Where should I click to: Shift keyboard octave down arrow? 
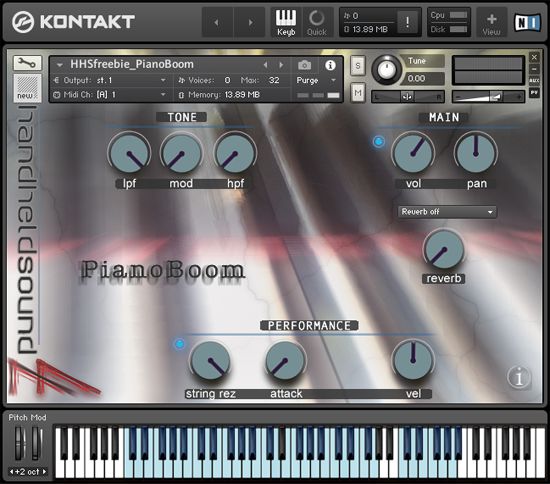[11, 472]
